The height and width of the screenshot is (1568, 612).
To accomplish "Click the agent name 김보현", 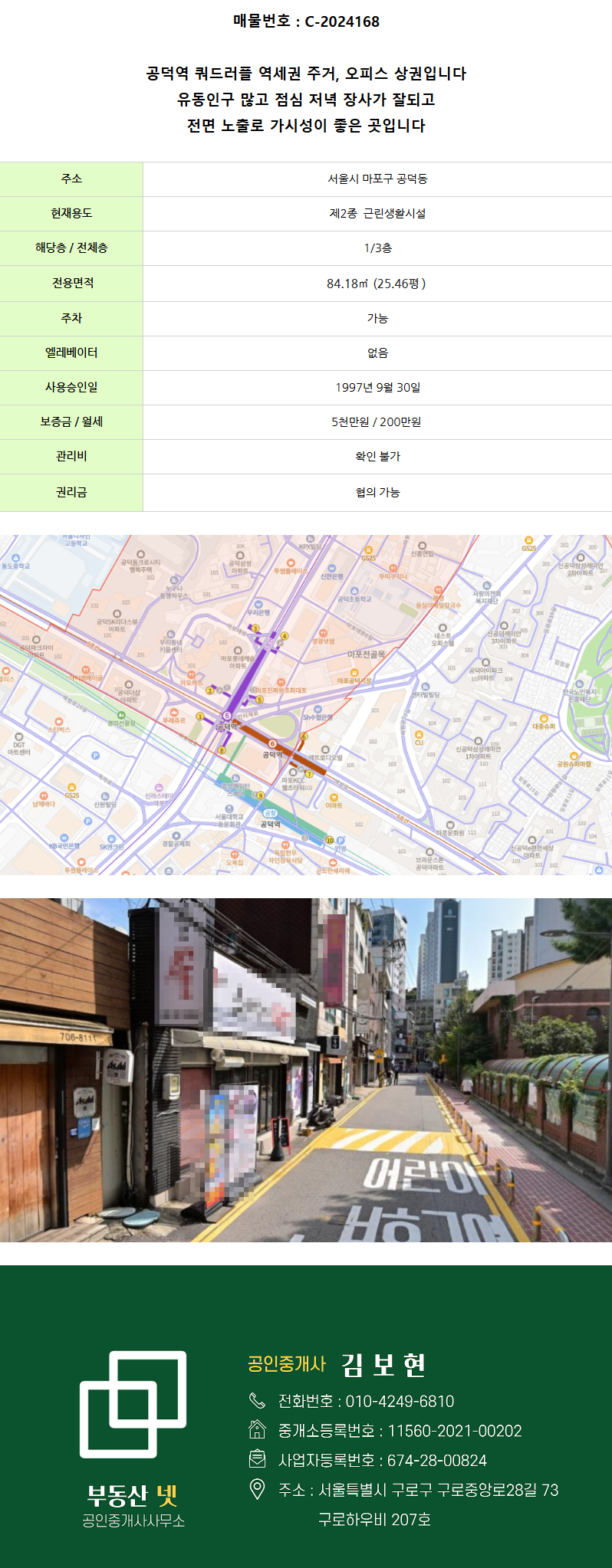I will [383, 1364].
